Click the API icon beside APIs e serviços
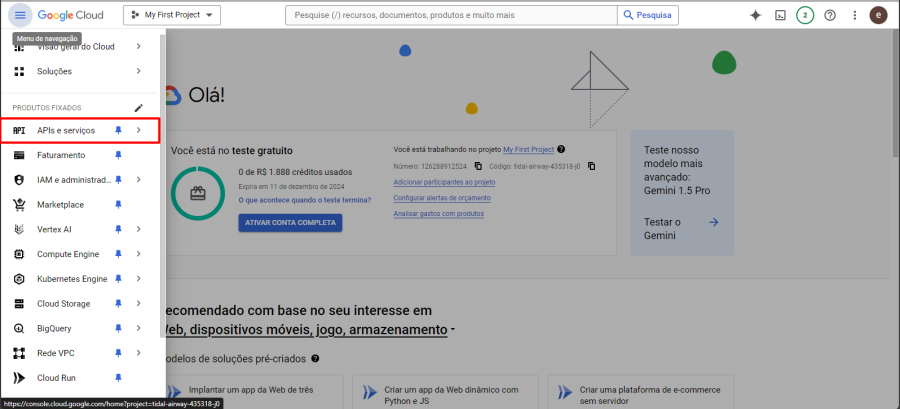Viewport: 900px width, 409px height. (19, 131)
